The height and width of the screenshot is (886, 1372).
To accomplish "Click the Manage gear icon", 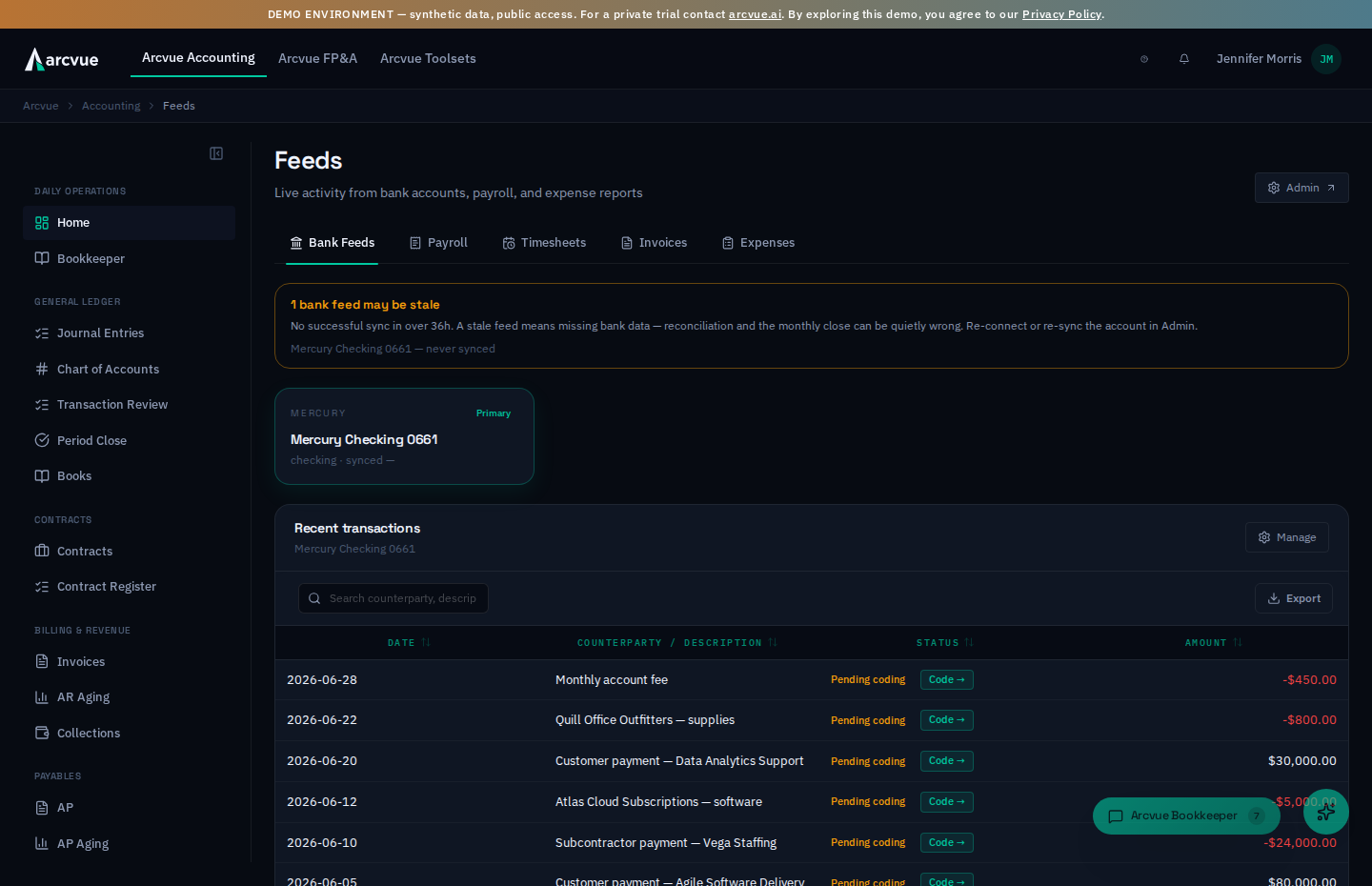I will point(1264,537).
